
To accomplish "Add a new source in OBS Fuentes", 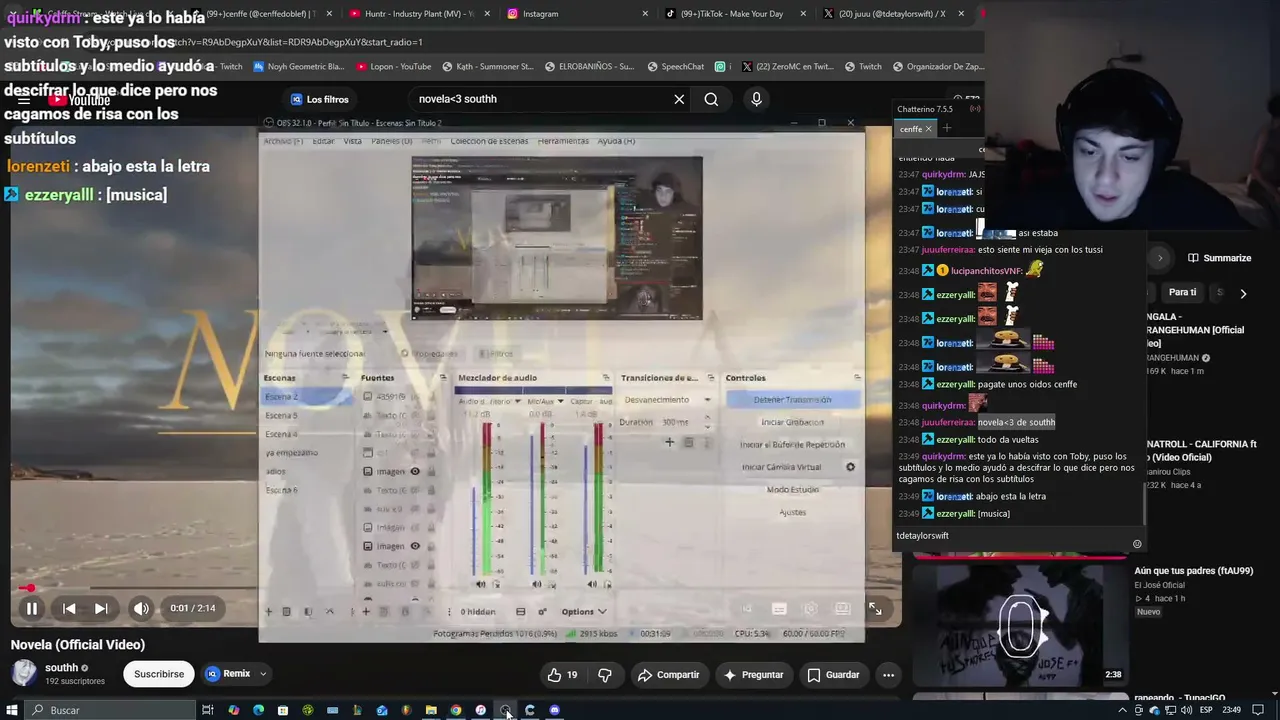I will 366,612.
